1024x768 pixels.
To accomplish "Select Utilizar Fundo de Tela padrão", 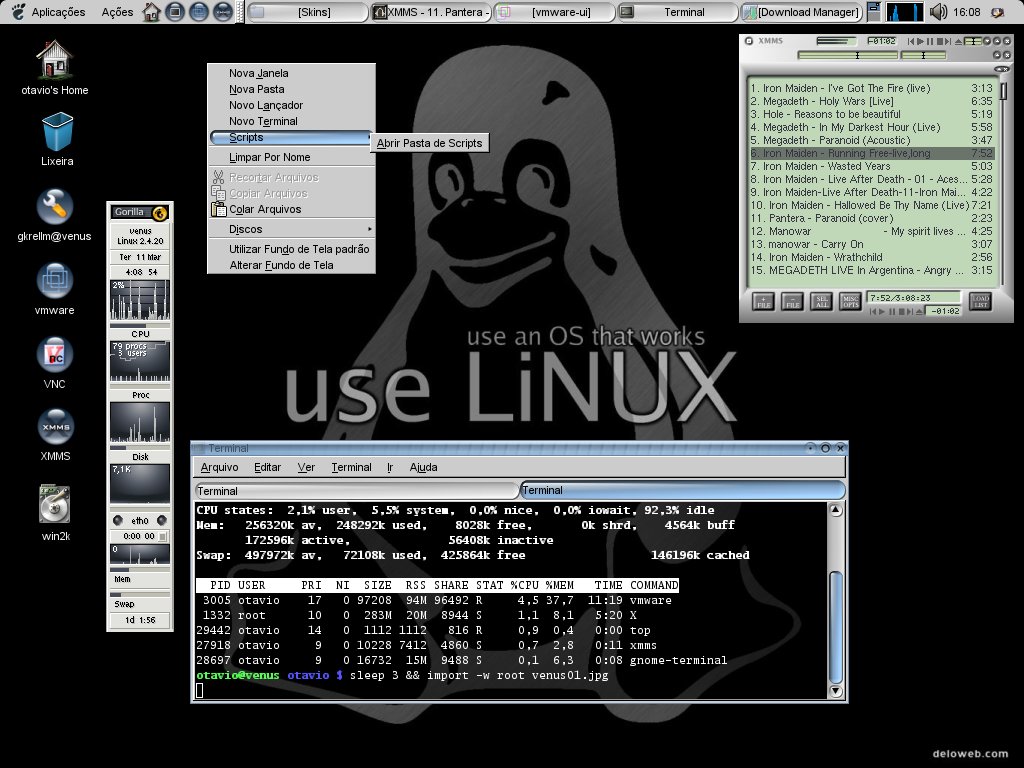I will [x=291, y=249].
